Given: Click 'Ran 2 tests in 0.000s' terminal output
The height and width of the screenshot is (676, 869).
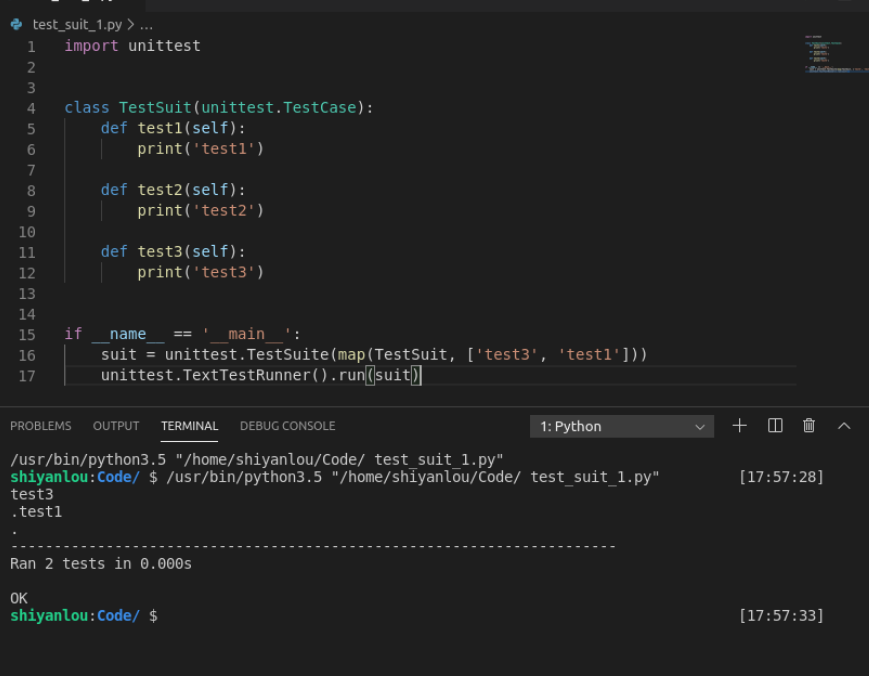Looking at the screenshot, I should (x=101, y=564).
